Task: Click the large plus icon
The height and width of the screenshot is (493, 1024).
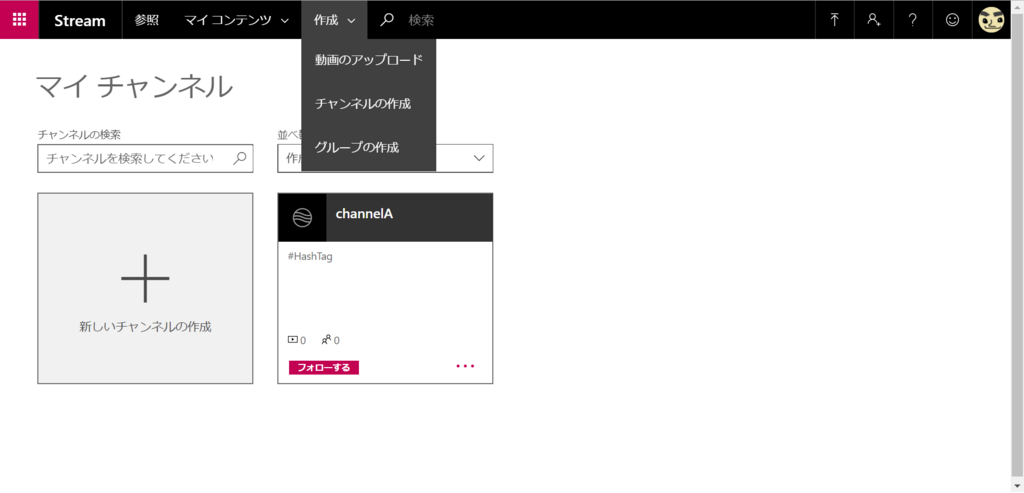Action: (145, 278)
